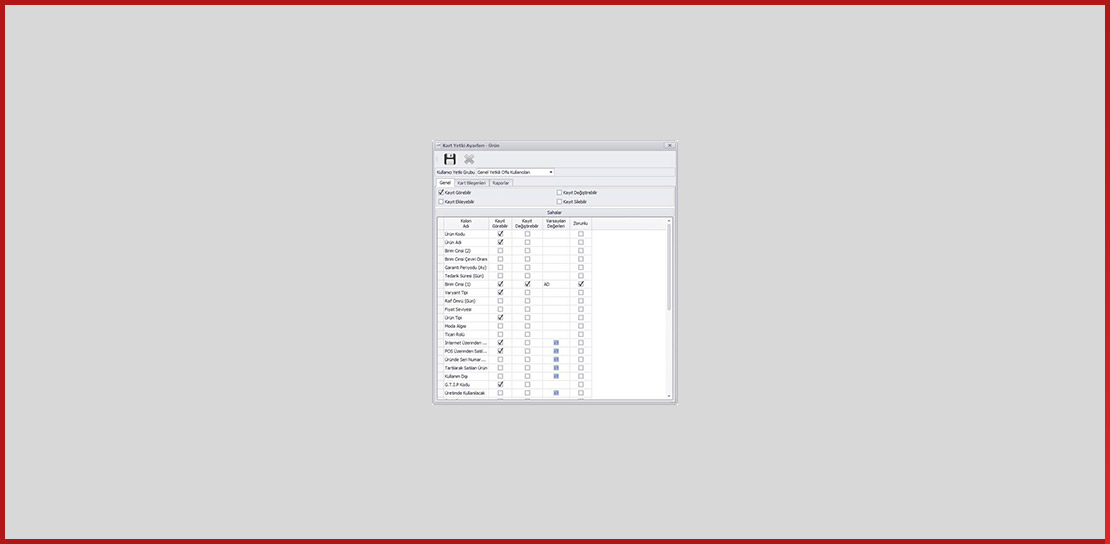Screen dimensions: 1110x544
Task: Enable the Kayıt Silebilir checkbox
Action: (559, 201)
